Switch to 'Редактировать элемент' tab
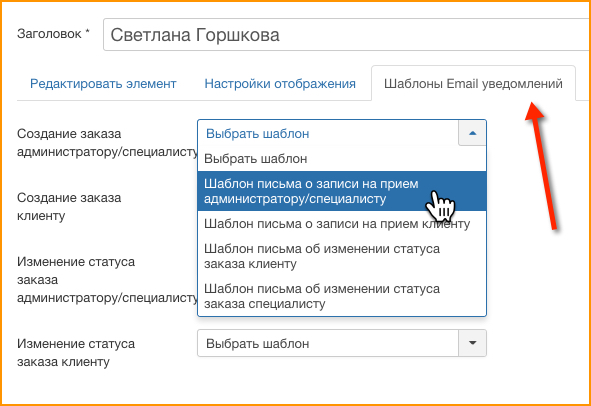This screenshot has height=406, width=591. [x=103, y=83]
